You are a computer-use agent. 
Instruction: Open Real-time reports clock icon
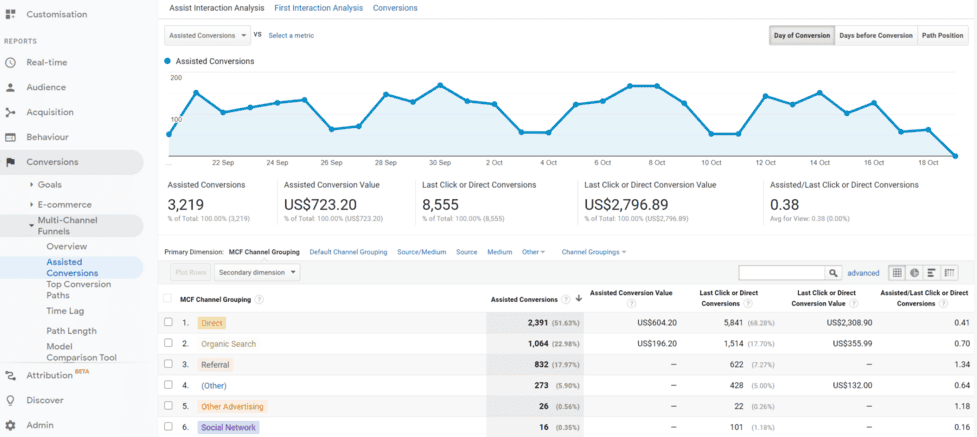tap(10, 62)
